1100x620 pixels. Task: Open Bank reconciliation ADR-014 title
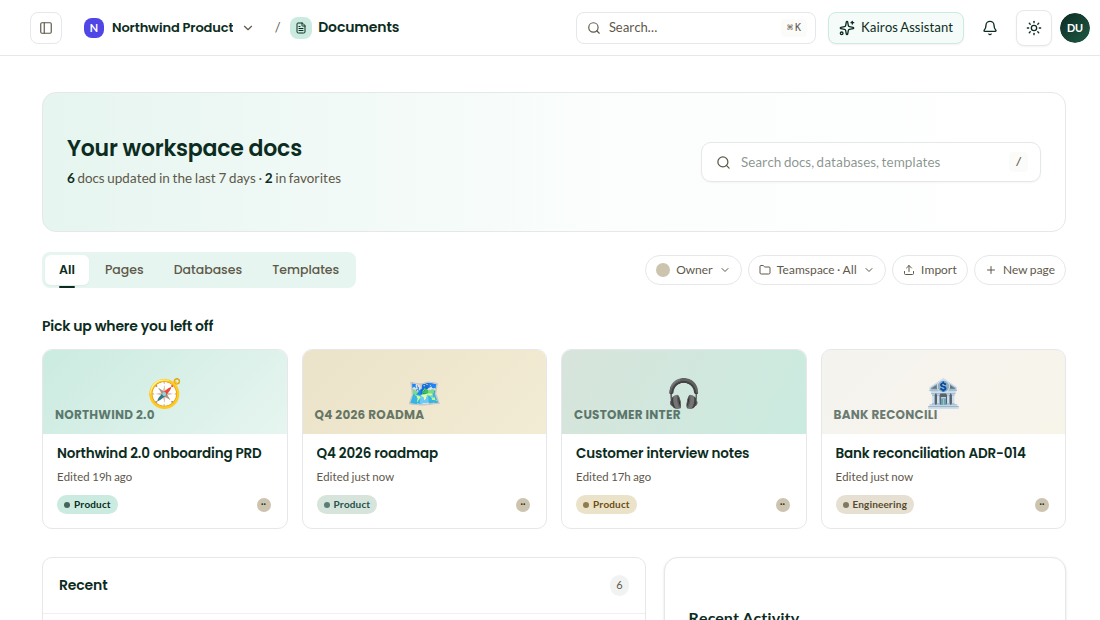pyautogui.click(x=930, y=453)
